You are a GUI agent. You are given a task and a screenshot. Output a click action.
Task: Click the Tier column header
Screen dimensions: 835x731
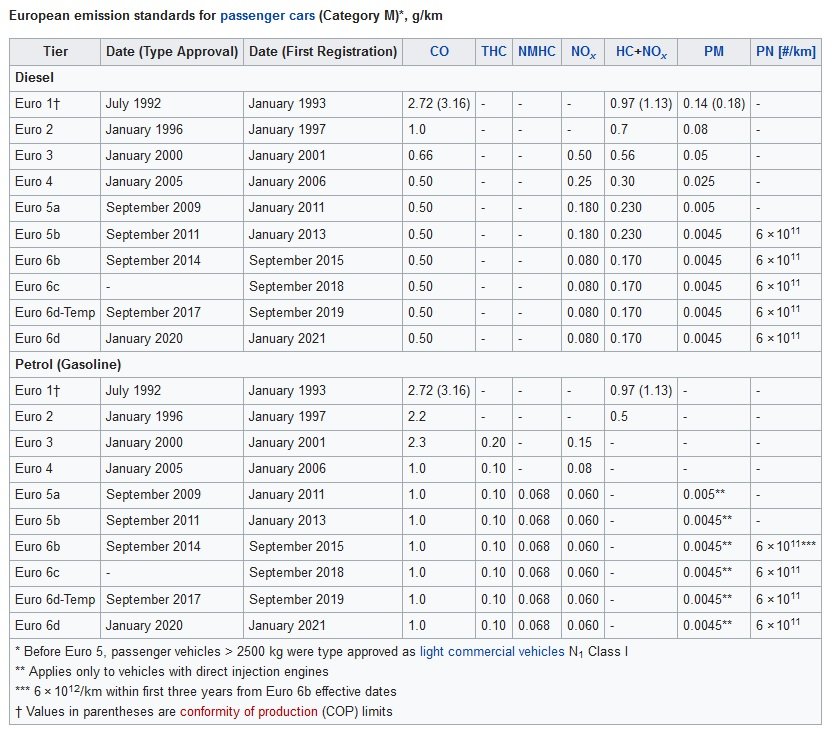click(x=55, y=52)
